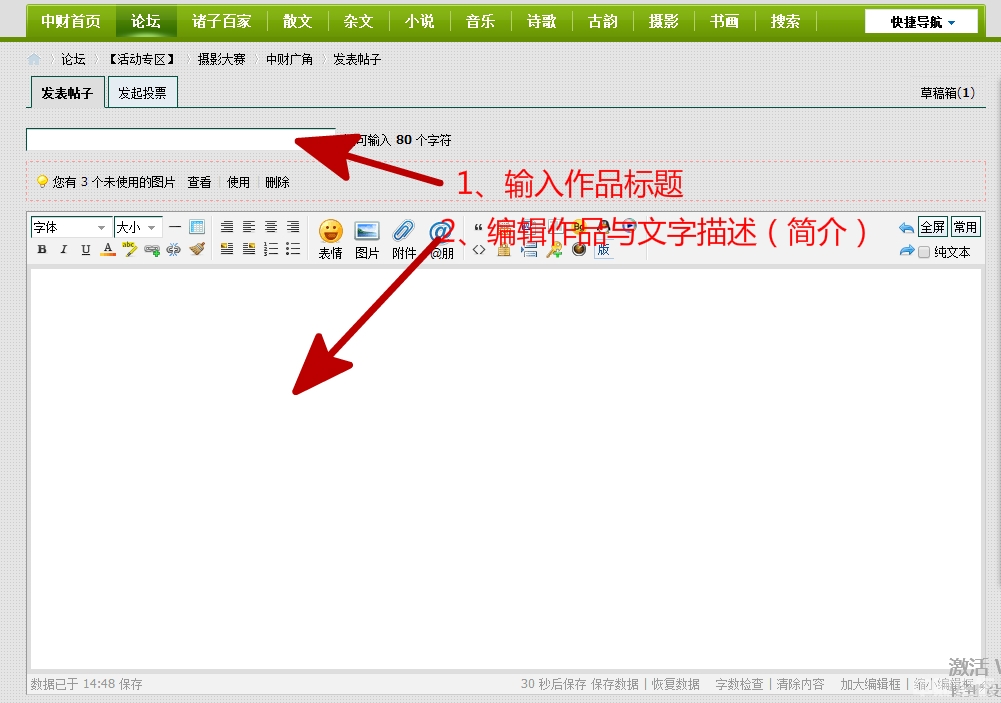The height and width of the screenshot is (703, 1001).
Task: Open the 大小 font size dropdown
Action: (137, 227)
